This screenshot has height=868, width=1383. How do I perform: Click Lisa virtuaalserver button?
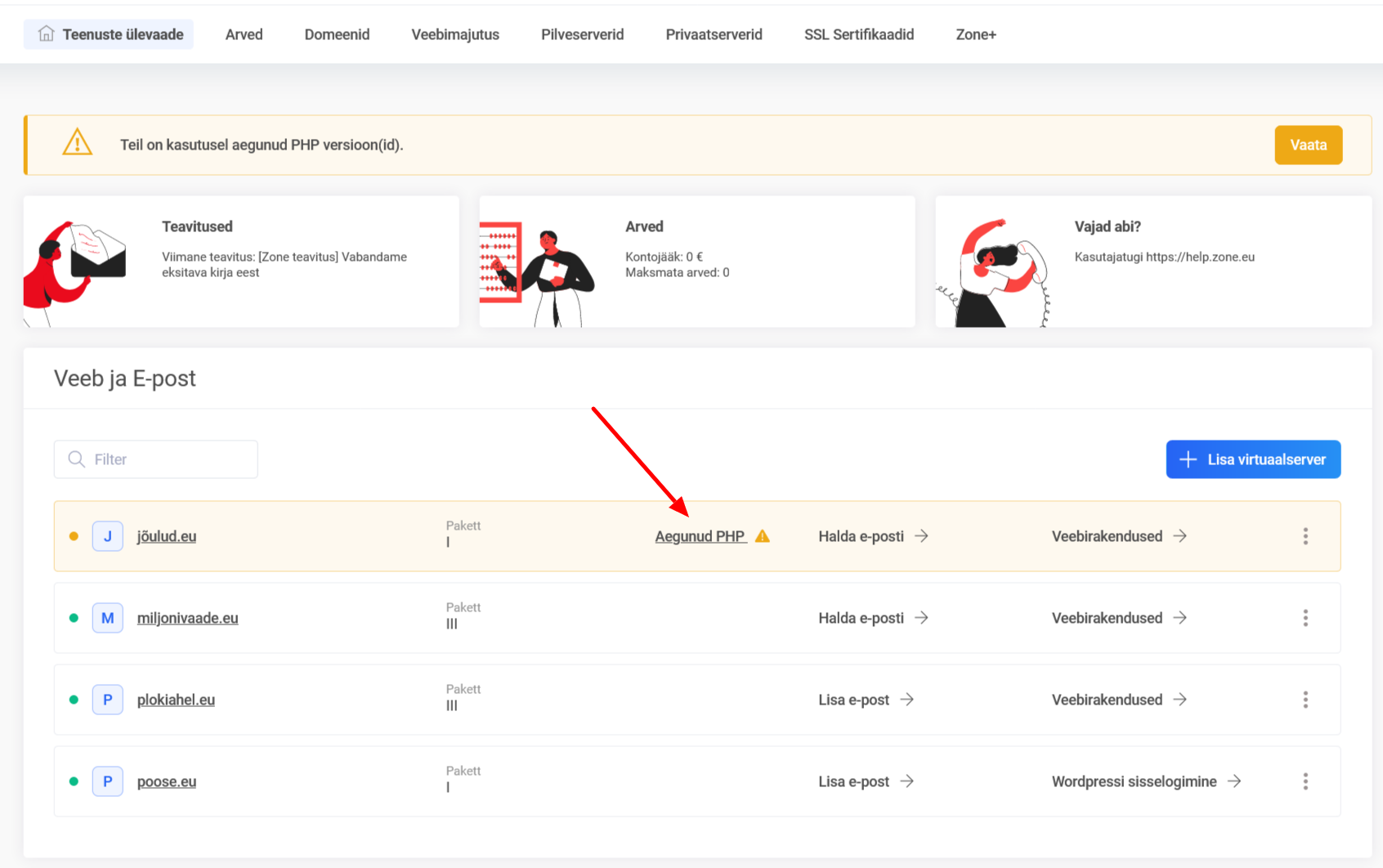(1252, 459)
